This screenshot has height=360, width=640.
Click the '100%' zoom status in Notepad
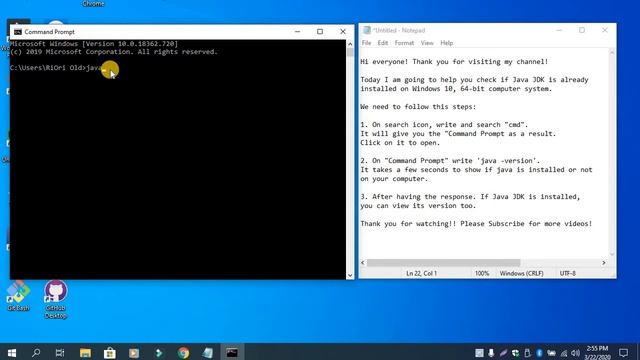tap(482, 273)
